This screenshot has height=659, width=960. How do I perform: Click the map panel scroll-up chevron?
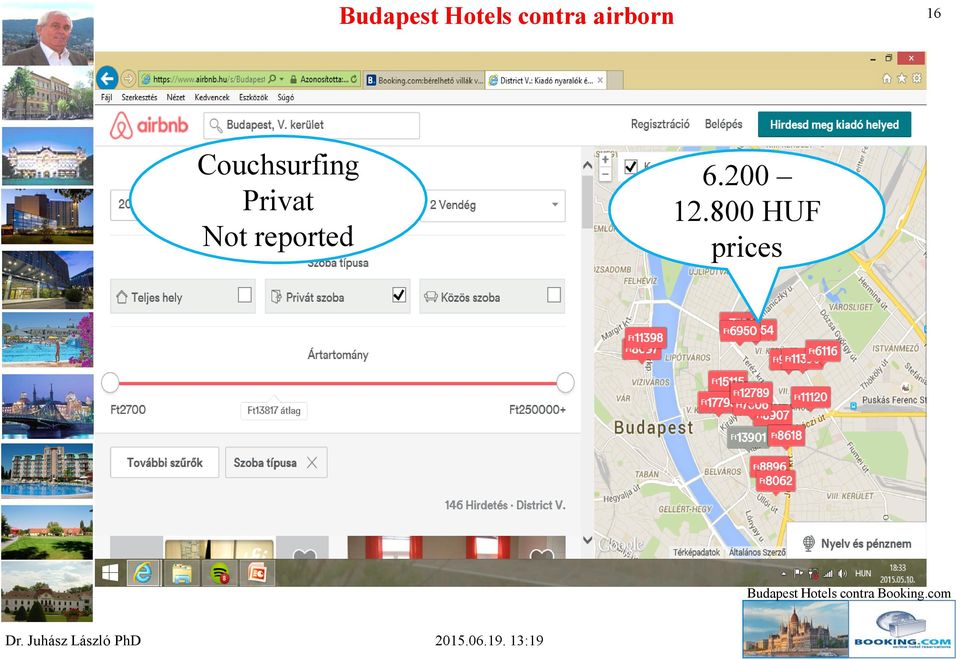[587, 165]
